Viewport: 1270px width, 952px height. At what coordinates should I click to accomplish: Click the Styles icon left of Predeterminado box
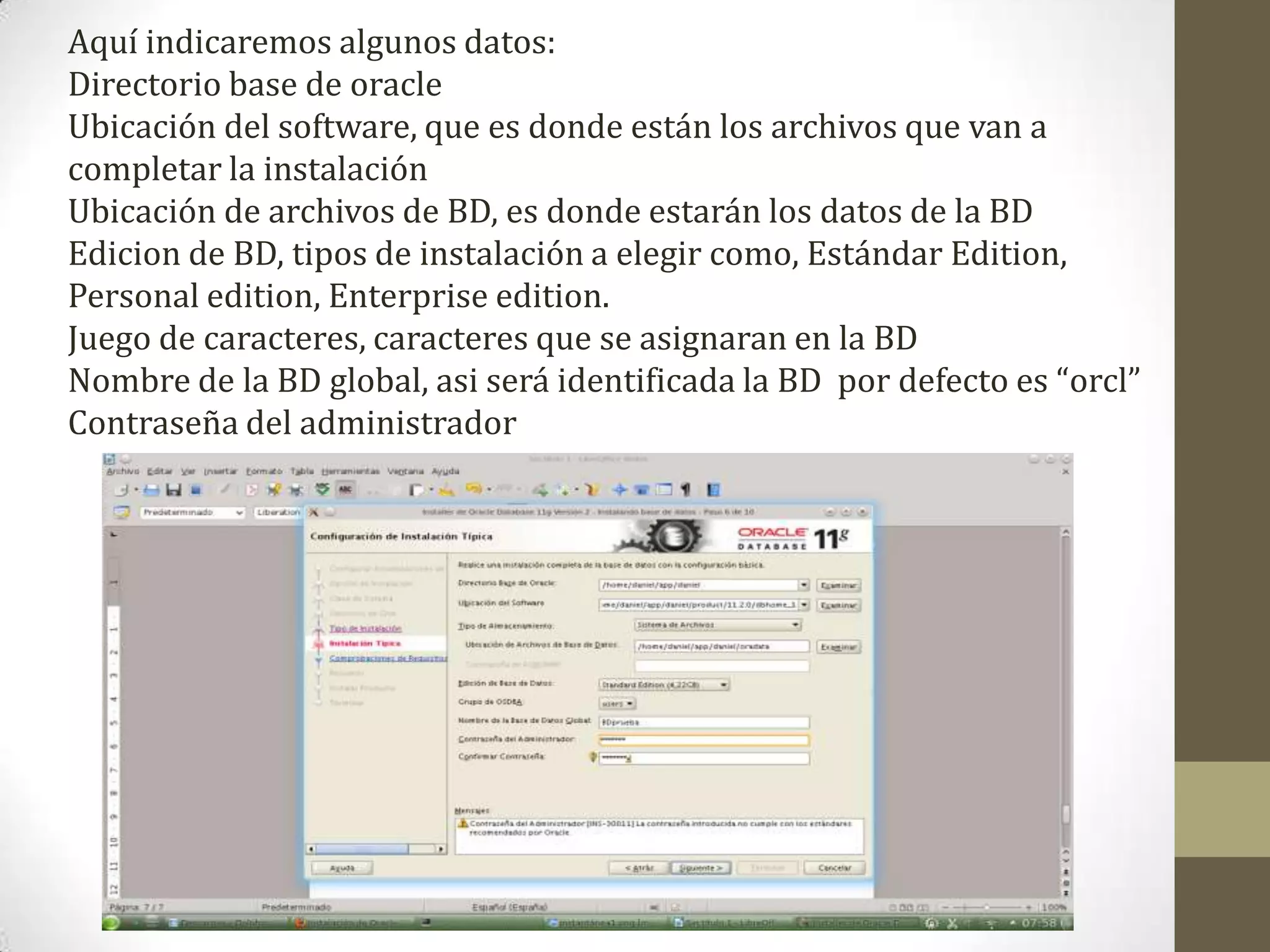click(x=122, y=513)
